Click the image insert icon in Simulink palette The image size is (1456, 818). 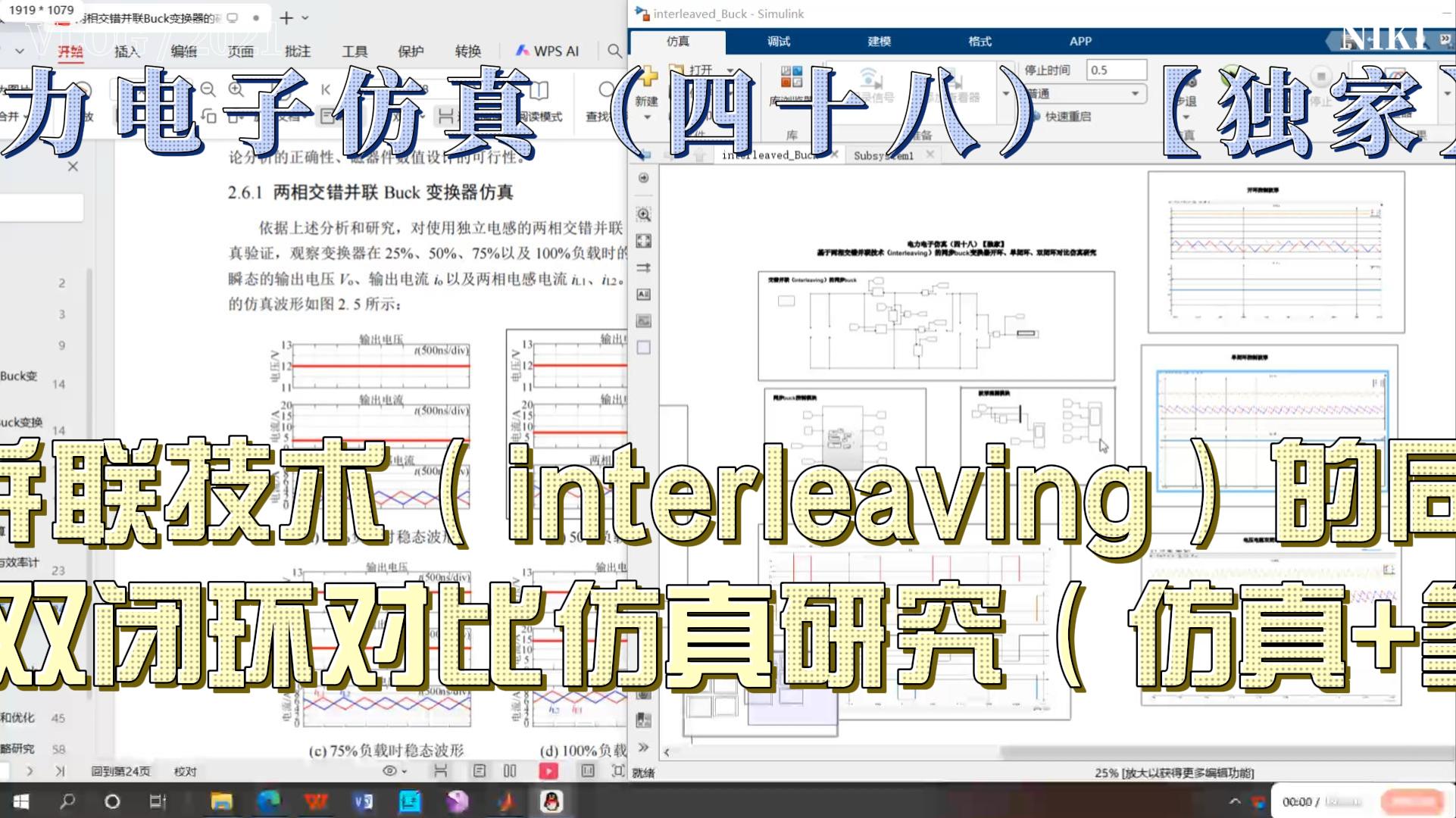(643, 321)
